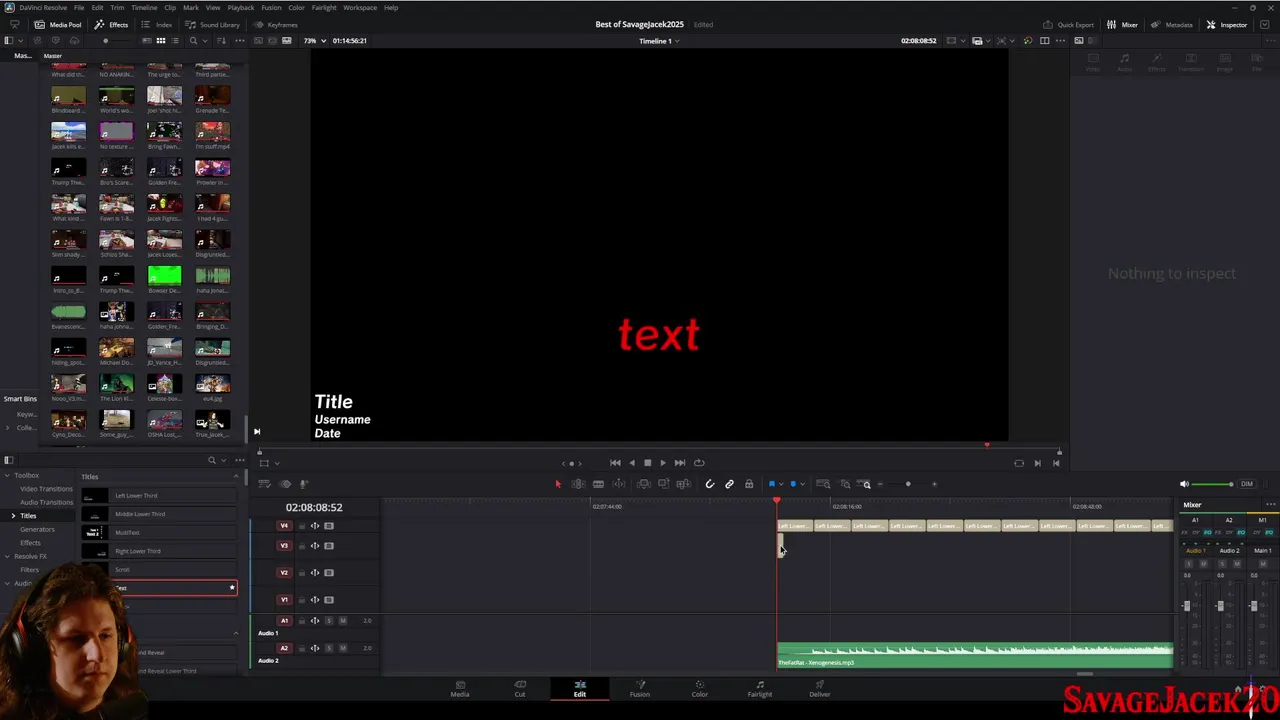The height and width of the screenshot is (720, 1280).
Task: Toggle the Position Lock padlock icon
Action: tap(749, 484)
